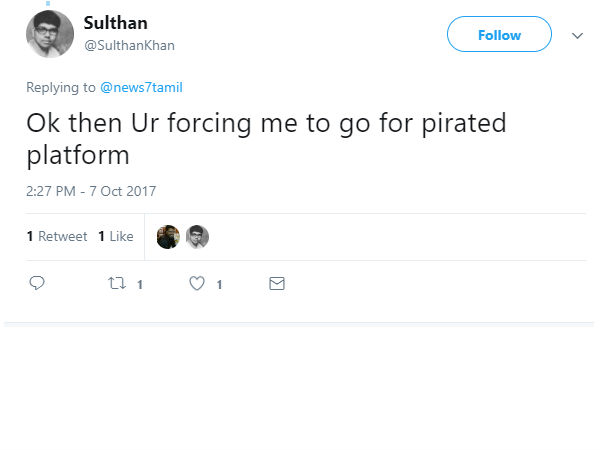Click the 'Replying to' label
600x450 pixels.
(x=61, y=88)
